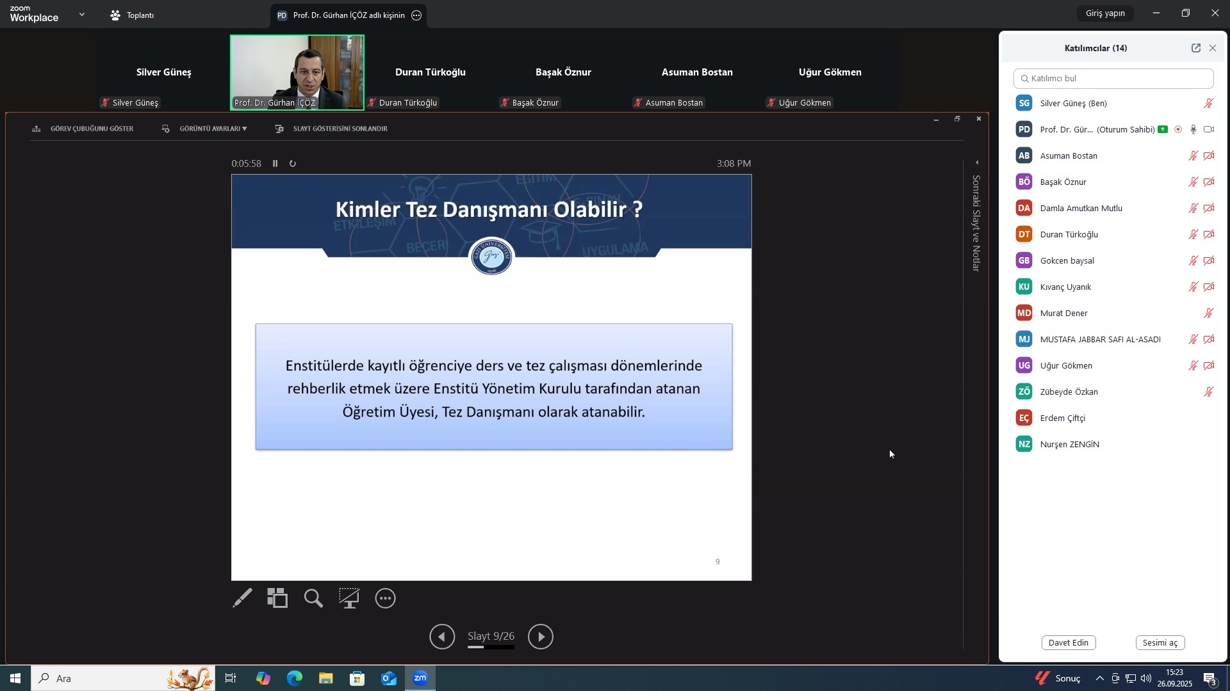
Task: Click Görev Çubuğunu Göster option
Action: [x=83, y=129]
